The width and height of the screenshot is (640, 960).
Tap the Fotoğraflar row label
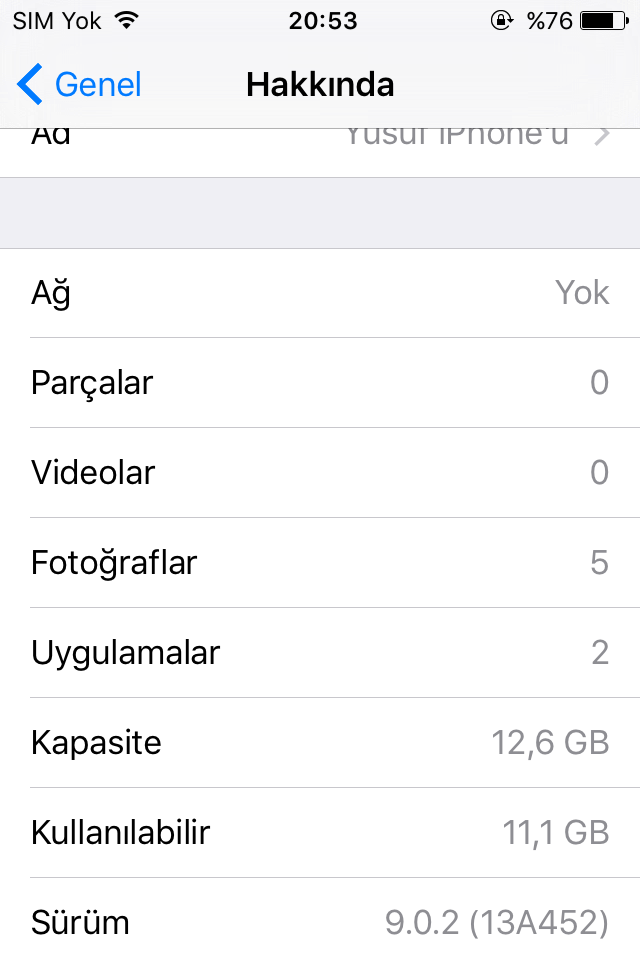click(x=114, y=563)
